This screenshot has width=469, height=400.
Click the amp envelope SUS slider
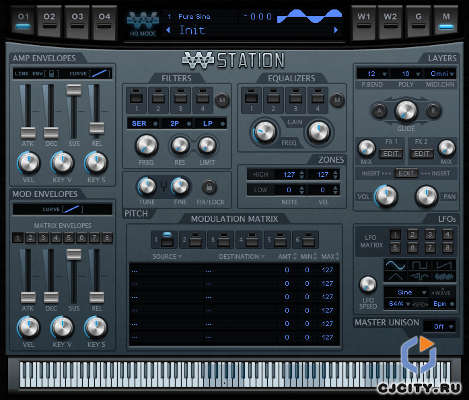pos(74,90)
